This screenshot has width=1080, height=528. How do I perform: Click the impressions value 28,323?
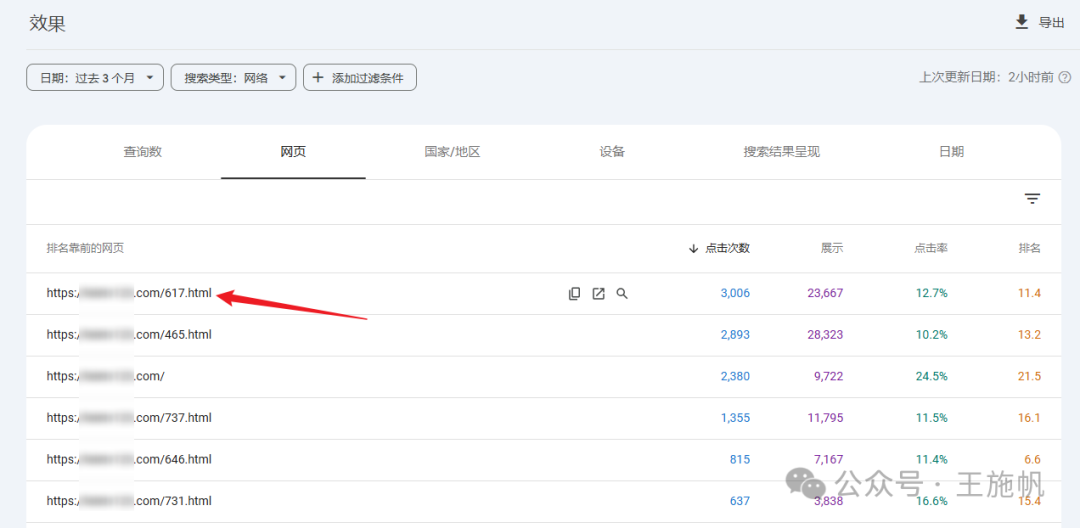[825, 335]
